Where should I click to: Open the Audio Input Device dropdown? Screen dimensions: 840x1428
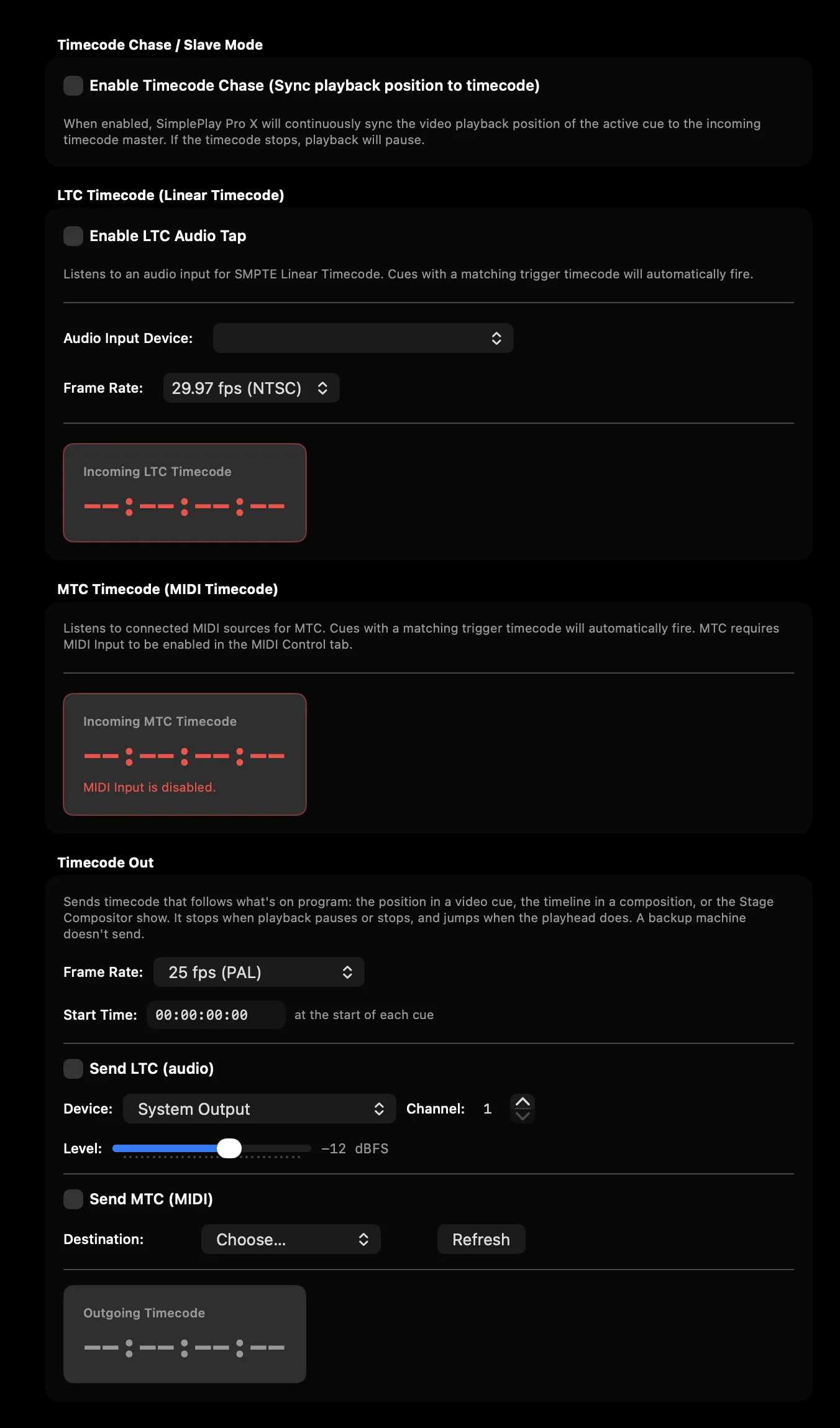click(363, 338)
